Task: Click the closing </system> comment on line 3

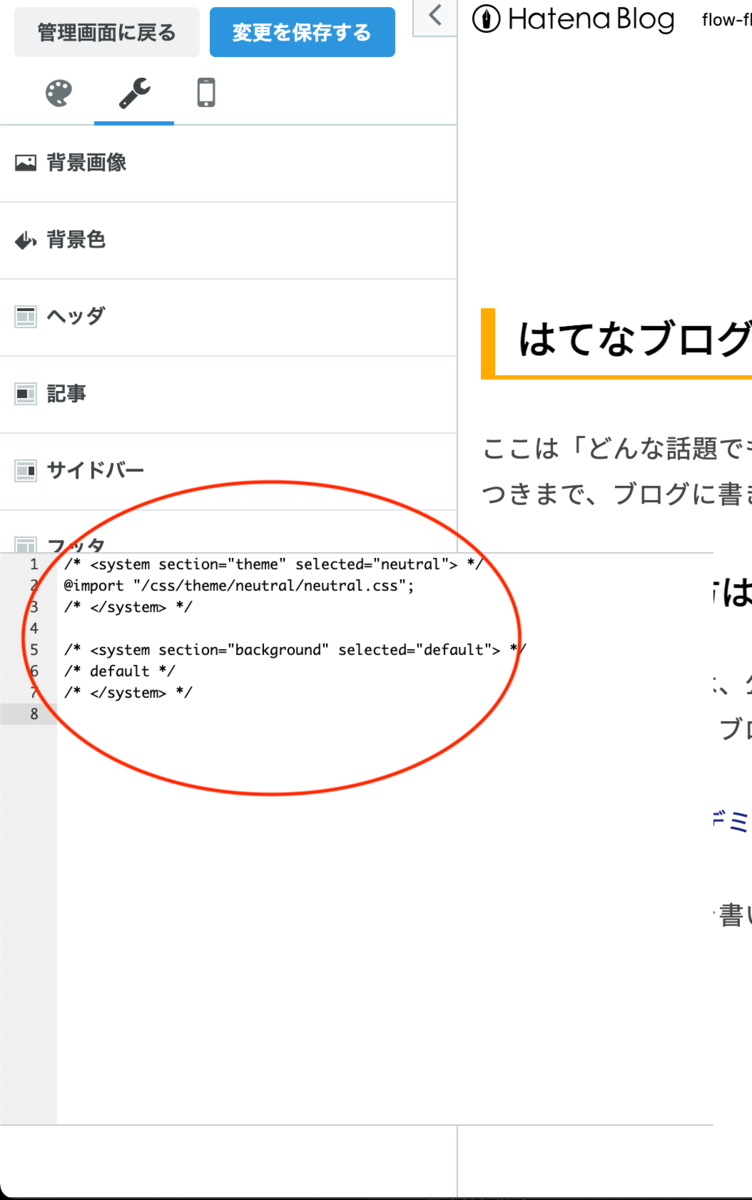Action: pos(128,607)
